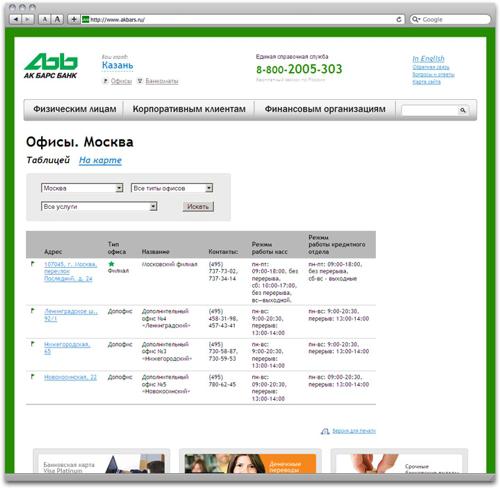
Task: Switch to На карте view
Action: click(100, 160)
